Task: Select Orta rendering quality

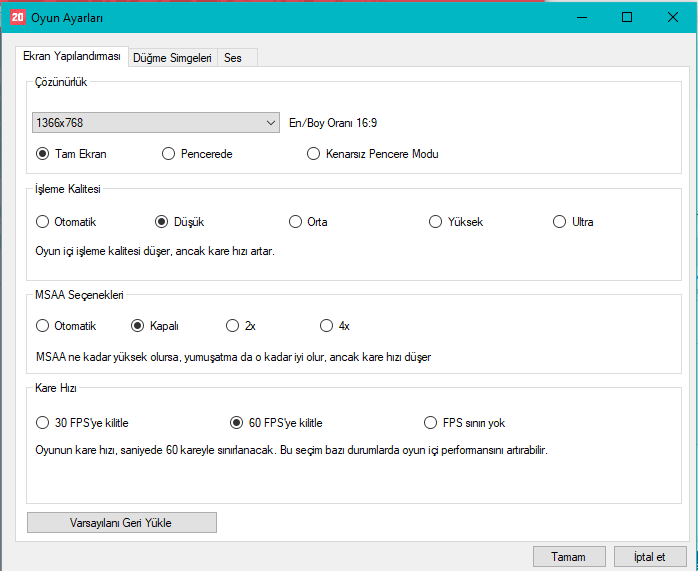Action: (x=308, y=222)
